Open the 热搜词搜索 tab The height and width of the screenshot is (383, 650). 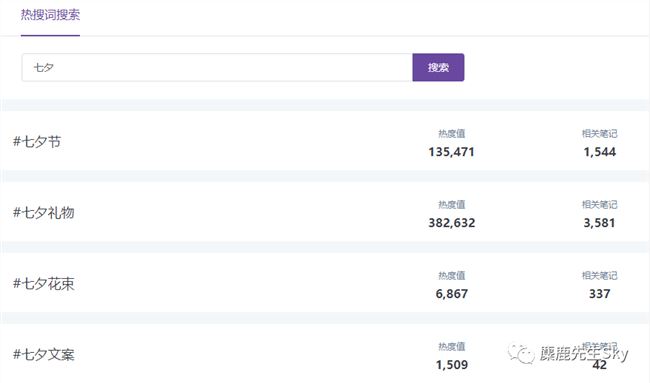click(50, 15)
